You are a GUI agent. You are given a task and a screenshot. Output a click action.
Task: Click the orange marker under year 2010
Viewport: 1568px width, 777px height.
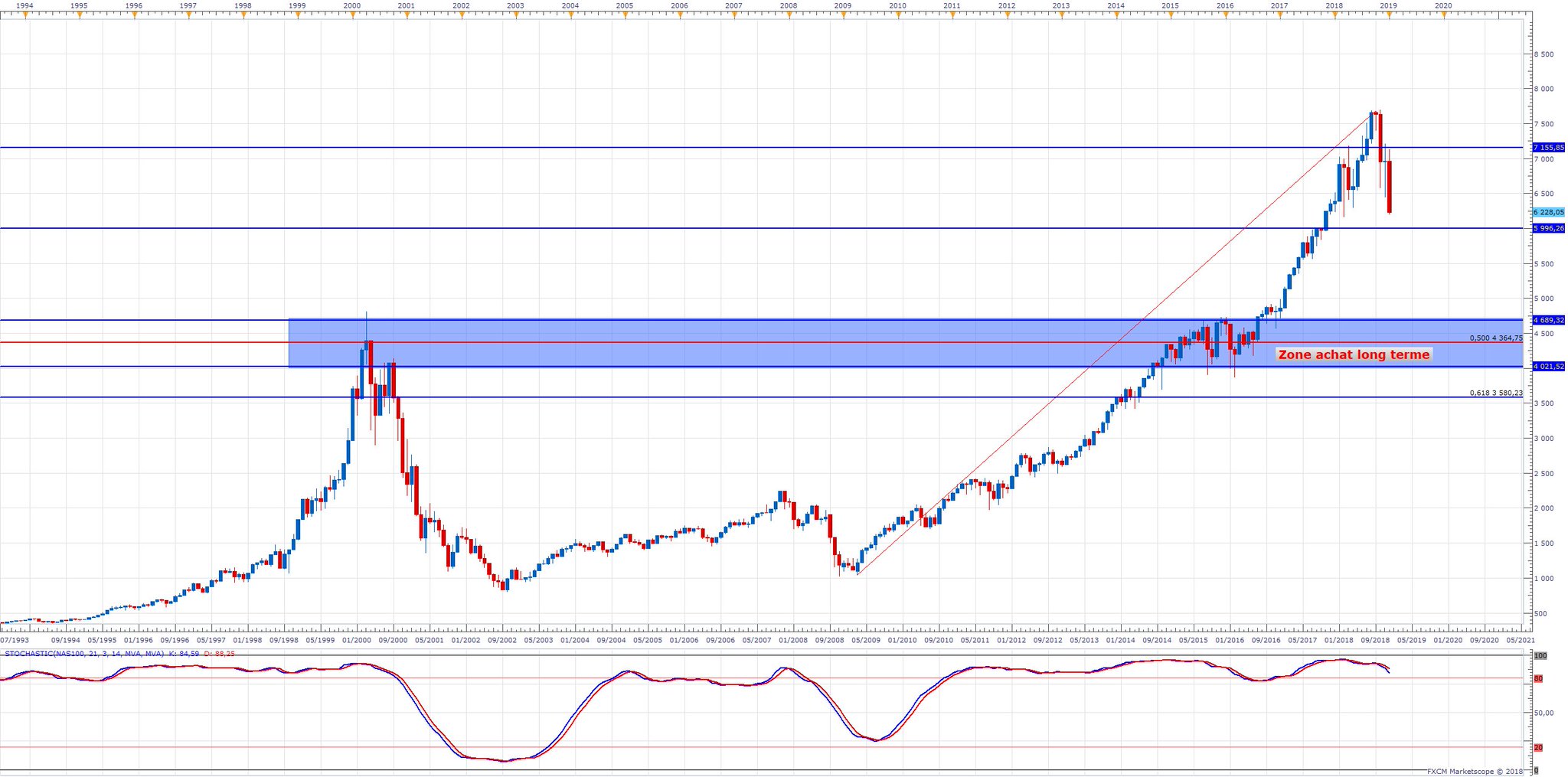point(897,14)
